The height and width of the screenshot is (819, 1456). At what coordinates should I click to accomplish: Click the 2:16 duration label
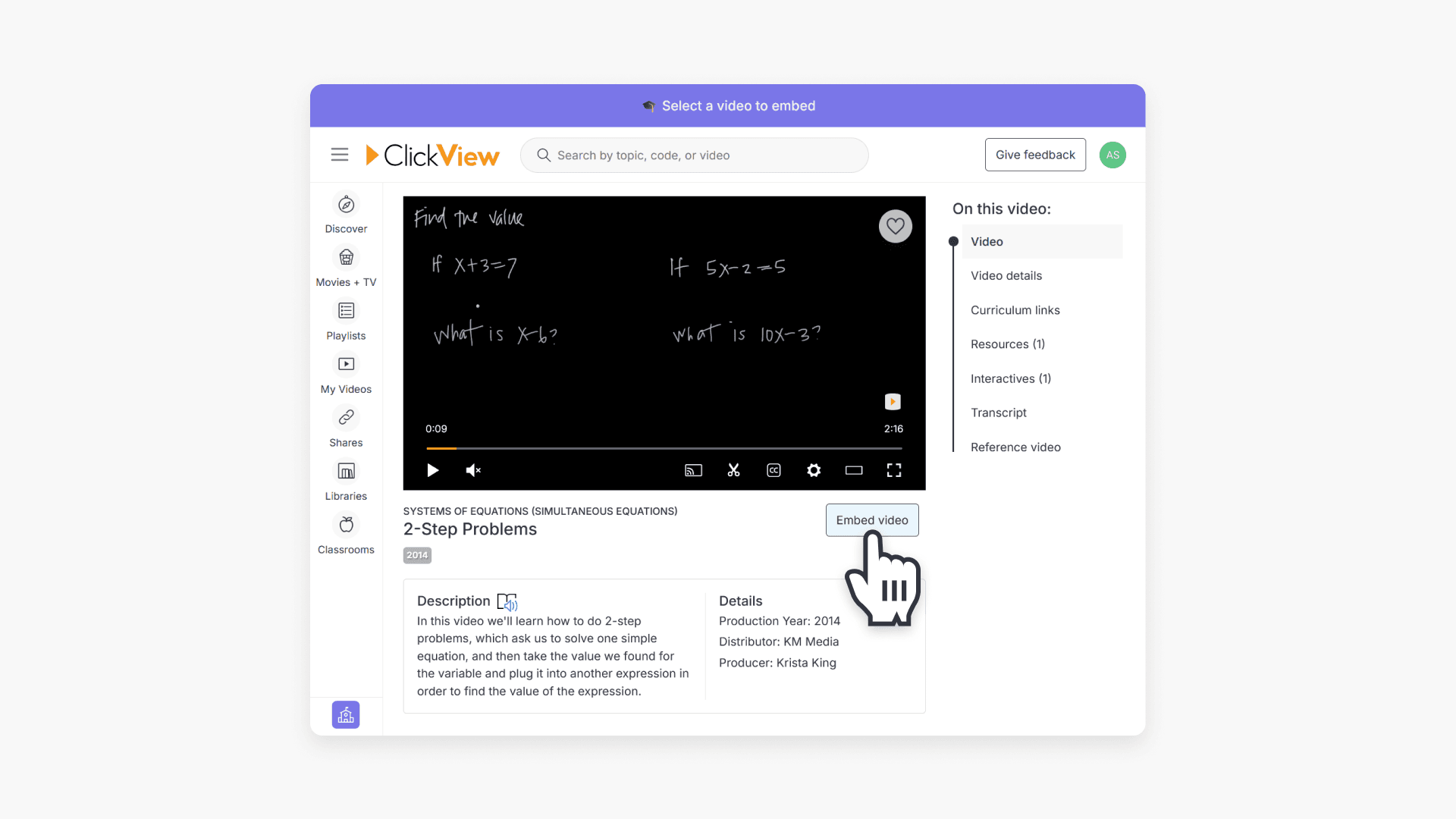893,428
